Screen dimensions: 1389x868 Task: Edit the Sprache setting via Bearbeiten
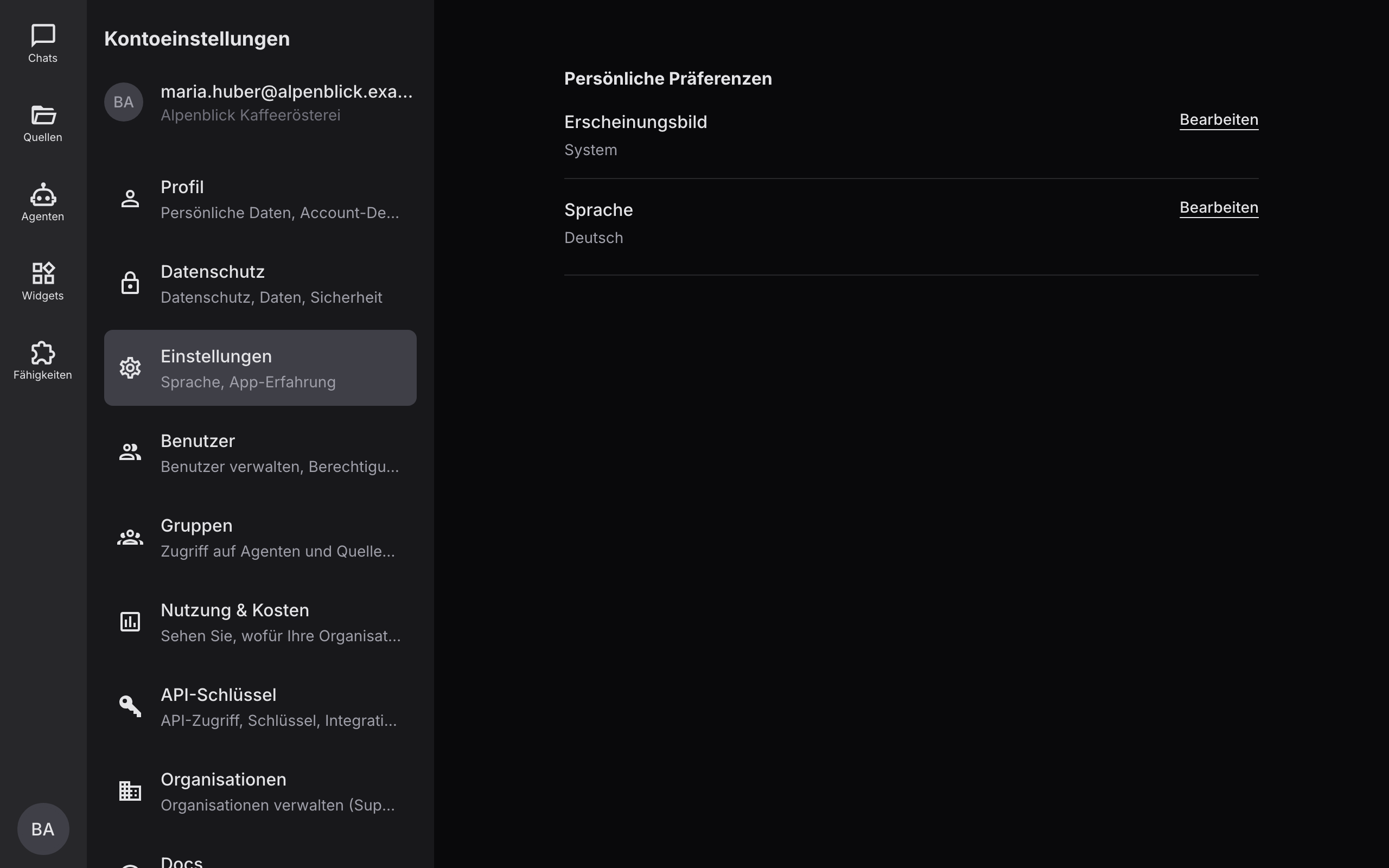point(1219,208)
